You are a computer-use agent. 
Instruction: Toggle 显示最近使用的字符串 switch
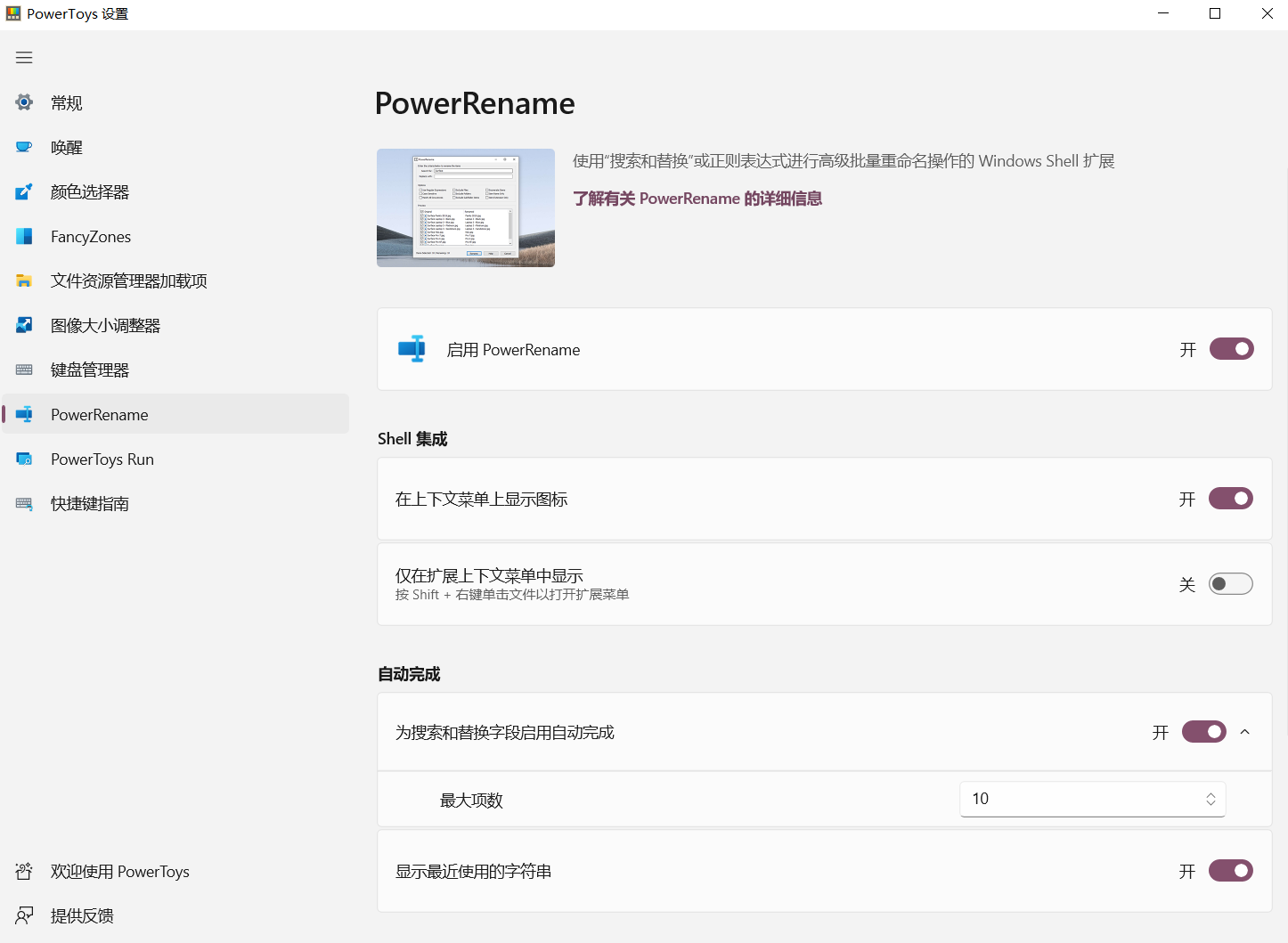(x=1230, y=871)
